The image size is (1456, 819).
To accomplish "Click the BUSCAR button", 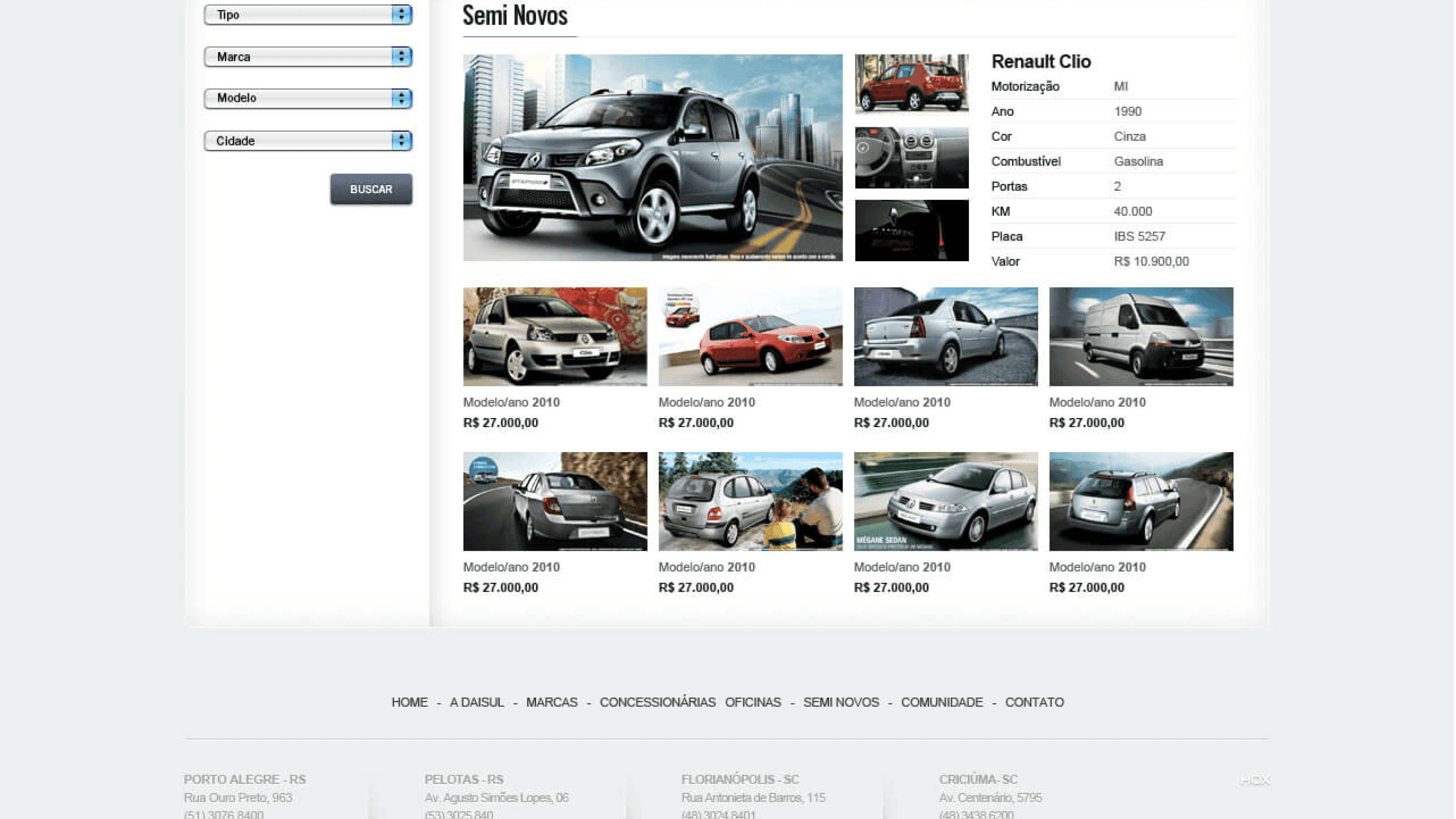I will [371, 189].
